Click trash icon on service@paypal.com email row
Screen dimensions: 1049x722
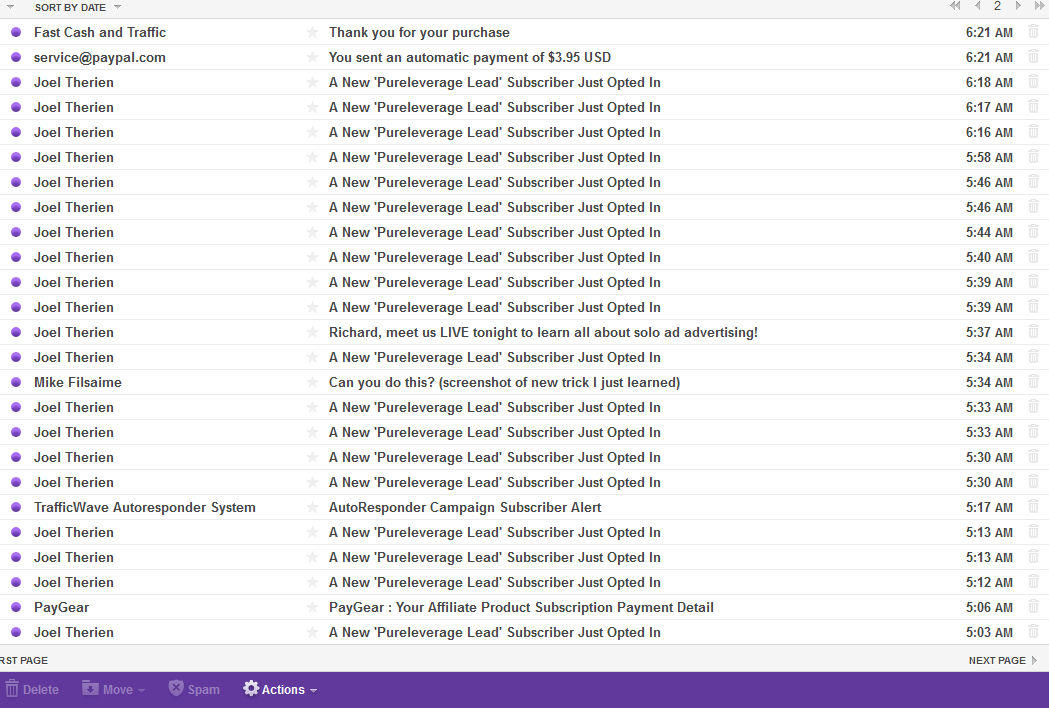(x=1034, y=57)
